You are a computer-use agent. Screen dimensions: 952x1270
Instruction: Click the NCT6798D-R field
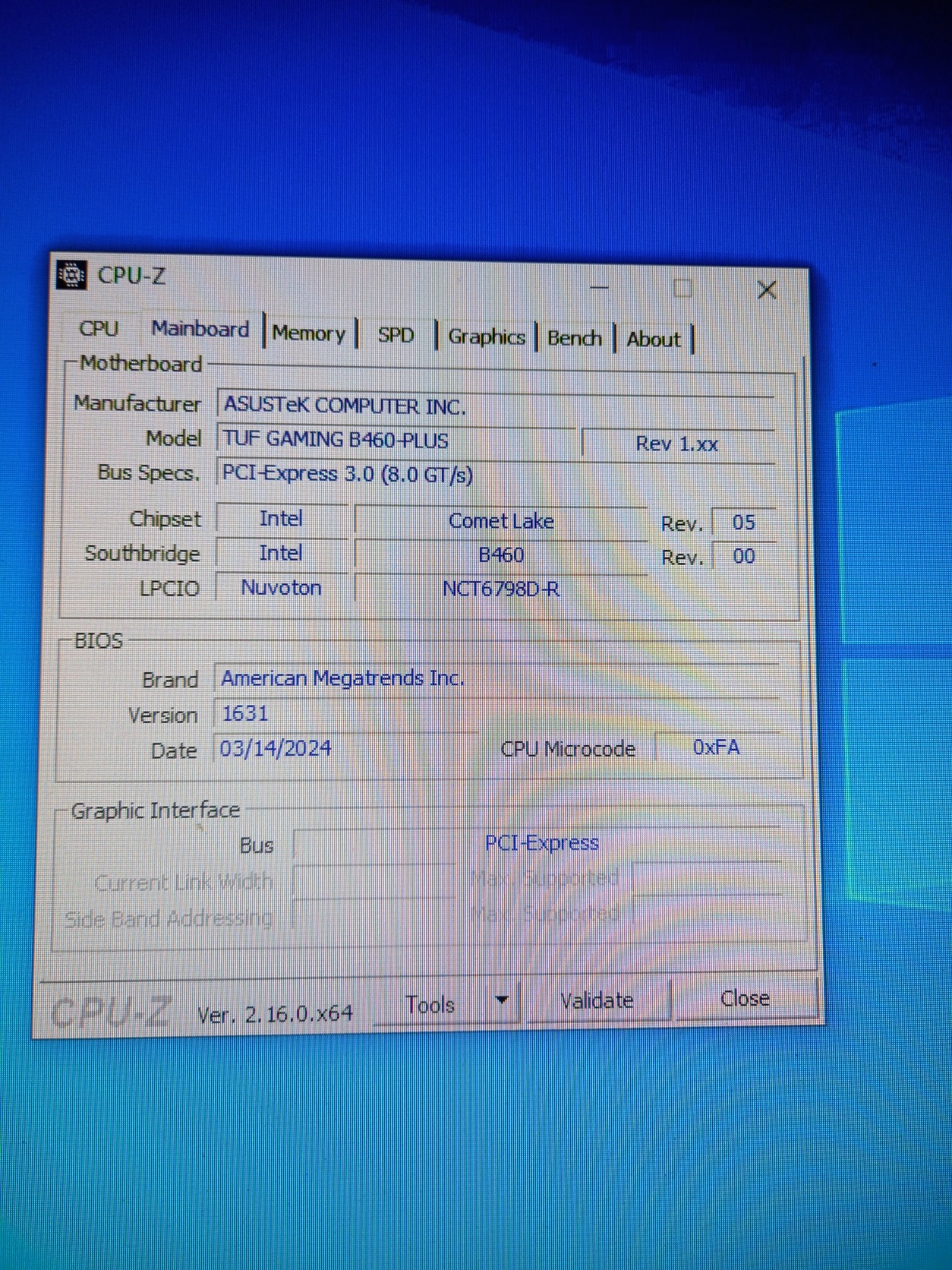(501, 589)
